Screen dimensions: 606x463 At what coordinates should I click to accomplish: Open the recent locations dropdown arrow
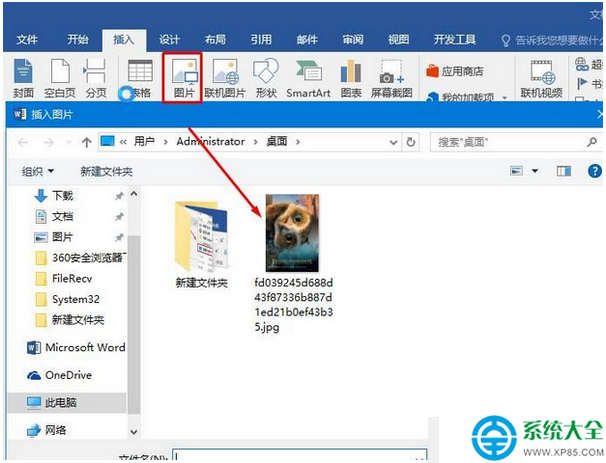(x=69, y=142)
